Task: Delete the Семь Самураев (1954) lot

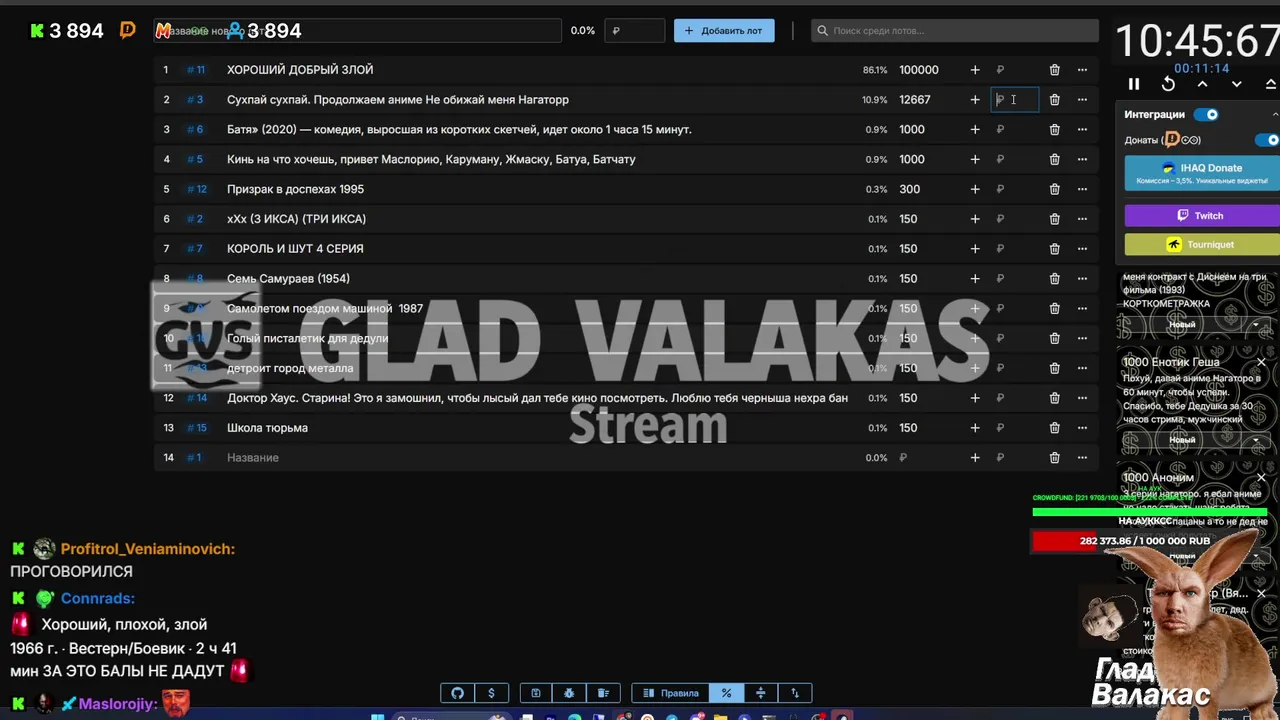Action: [x=1054, y=279]
